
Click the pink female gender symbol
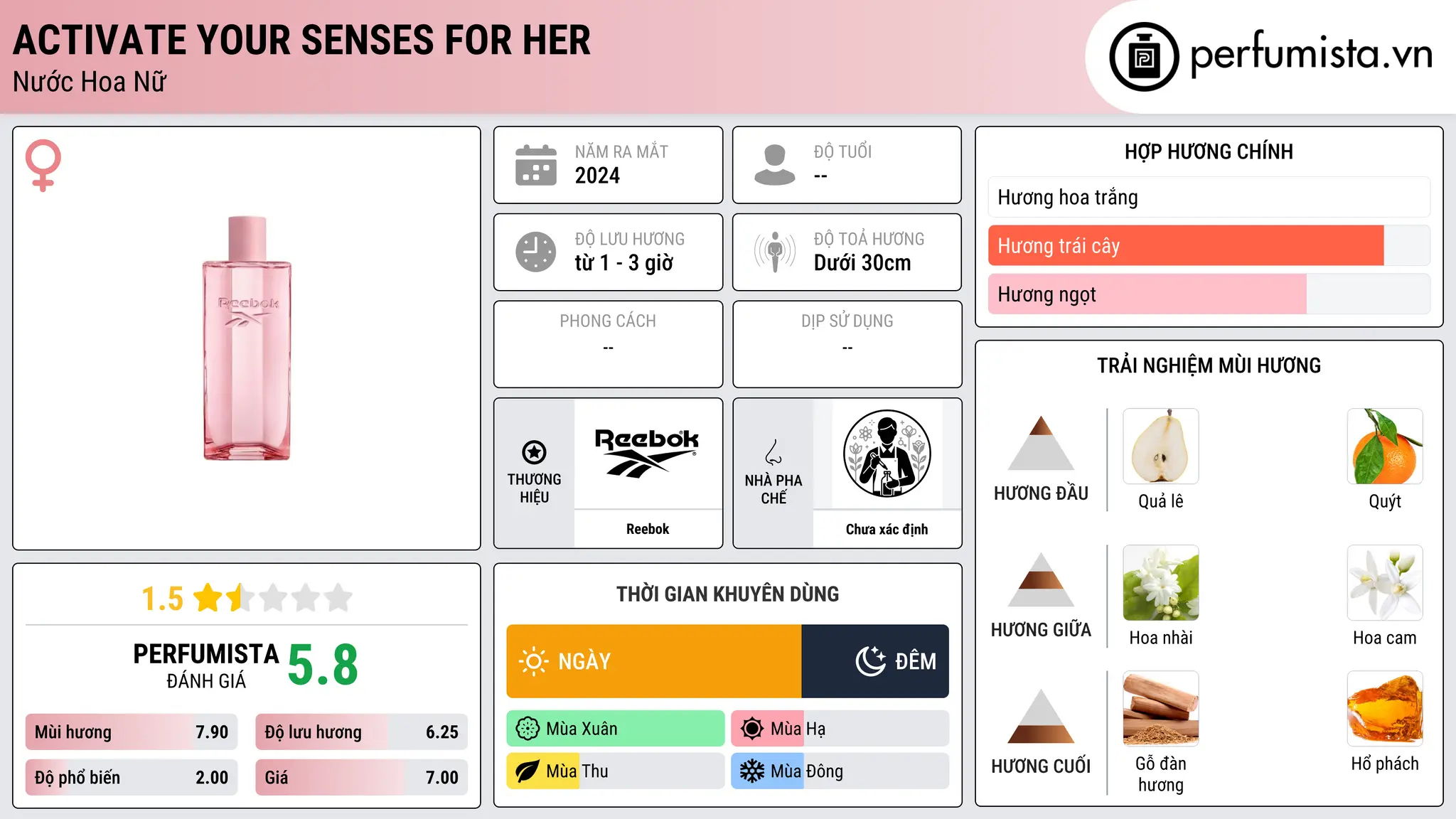(43, 166)
